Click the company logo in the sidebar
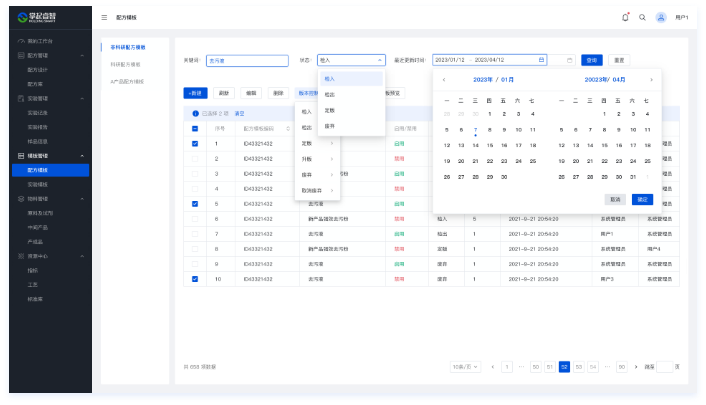This screenshot has height=405, width=706. [x=36, y=18]
